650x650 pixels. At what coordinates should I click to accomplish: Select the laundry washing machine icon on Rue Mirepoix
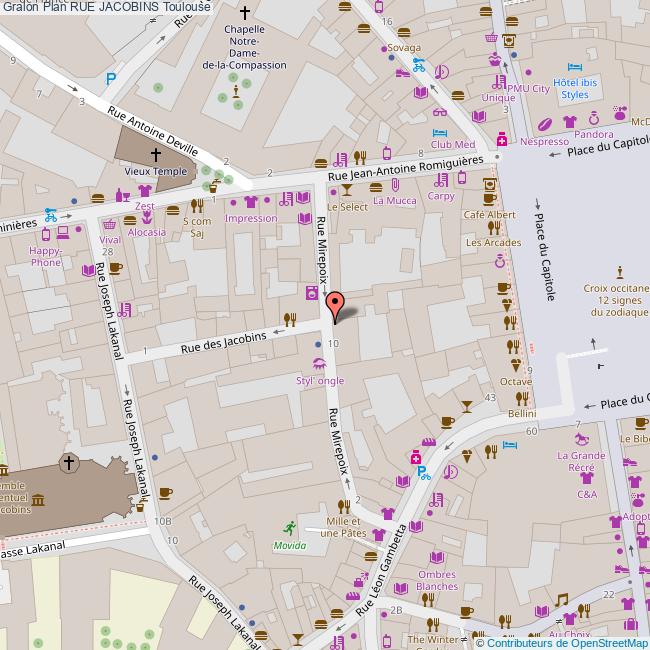point(311,293)
